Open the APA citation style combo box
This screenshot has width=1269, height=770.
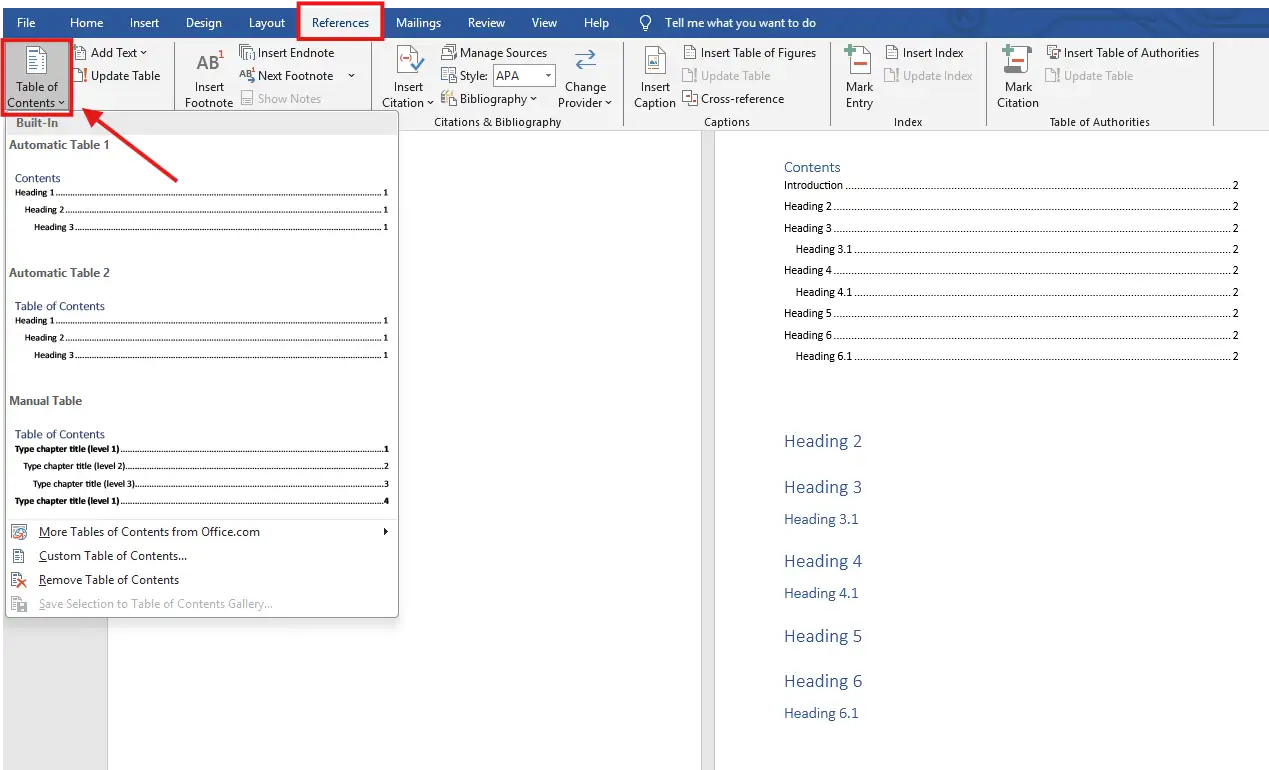[x=524, y=75]
